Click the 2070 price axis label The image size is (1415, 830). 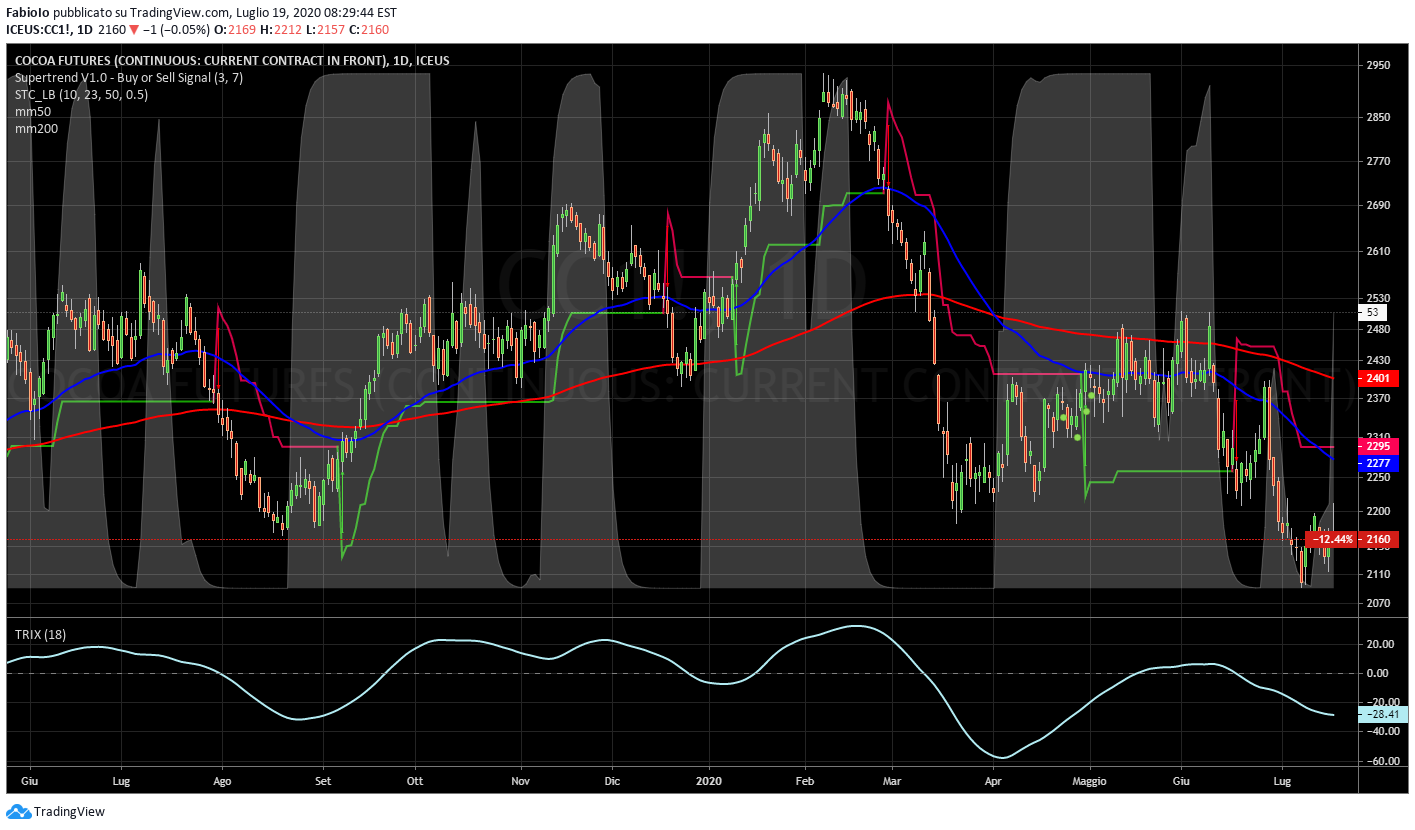pyautogui.click(x=1378, y=603)
